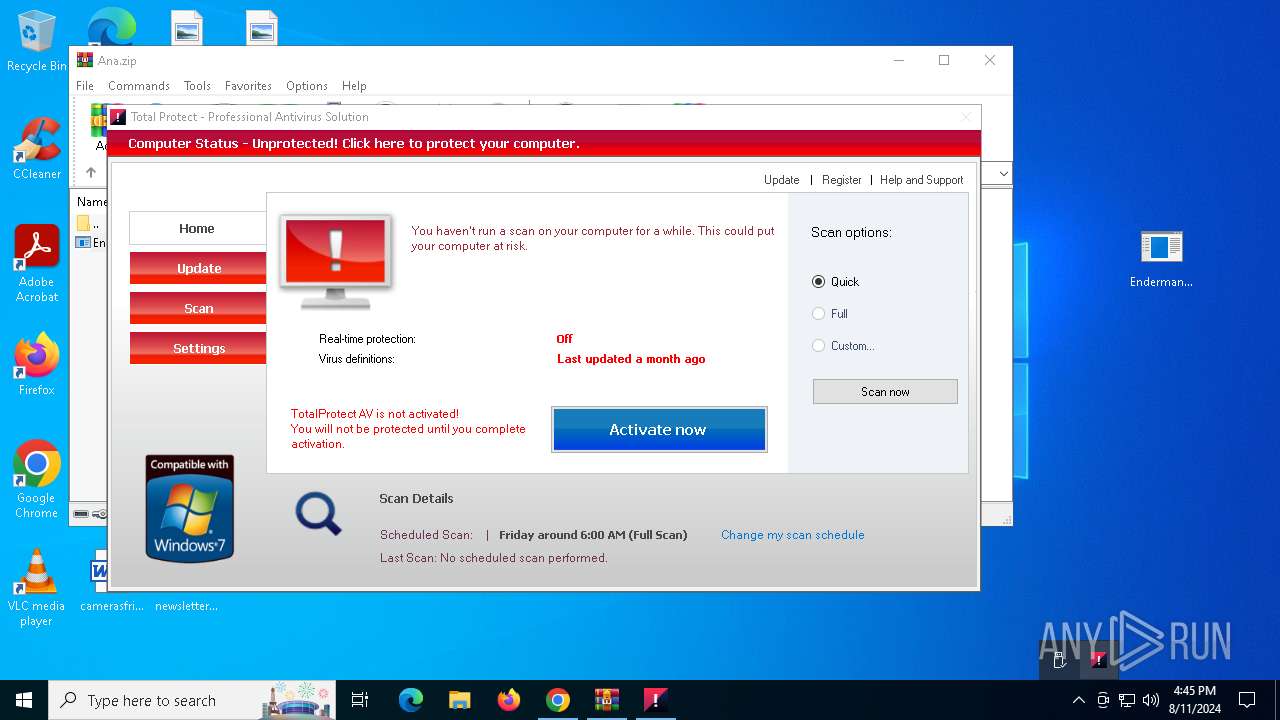Screen dimensions: 1280x720
Task: Click the Activate now button
Action: point(659,430)
